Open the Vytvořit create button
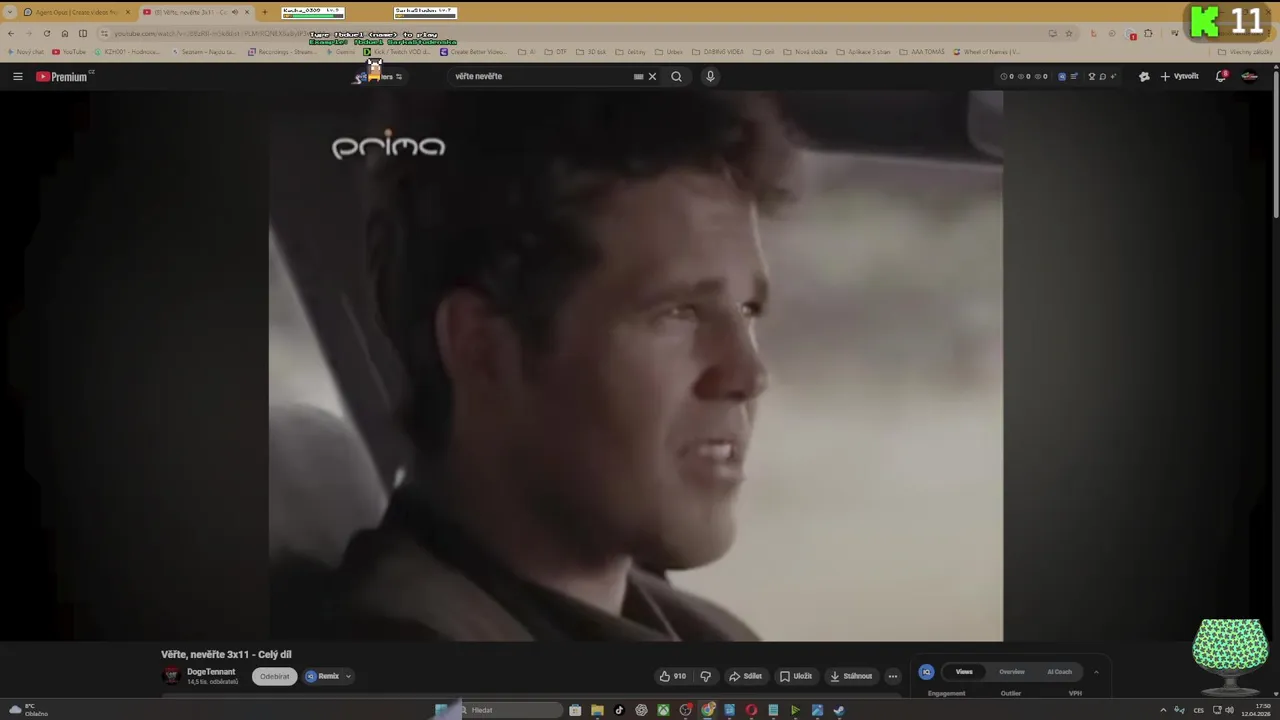The image size is (1280, 720). pos(1179,76)
